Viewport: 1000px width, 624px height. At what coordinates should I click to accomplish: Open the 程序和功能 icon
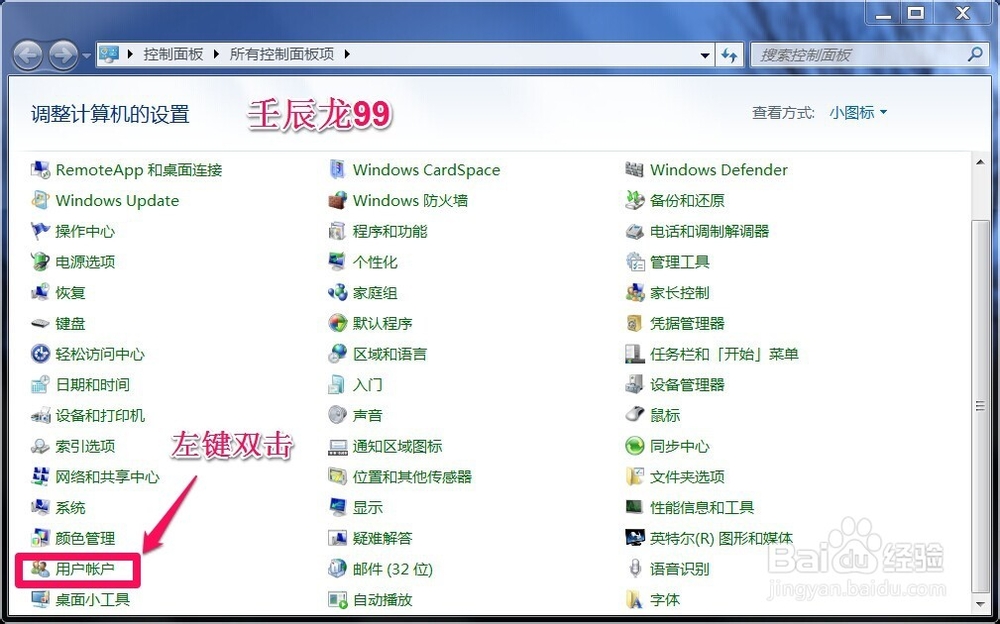click(337, 231)
